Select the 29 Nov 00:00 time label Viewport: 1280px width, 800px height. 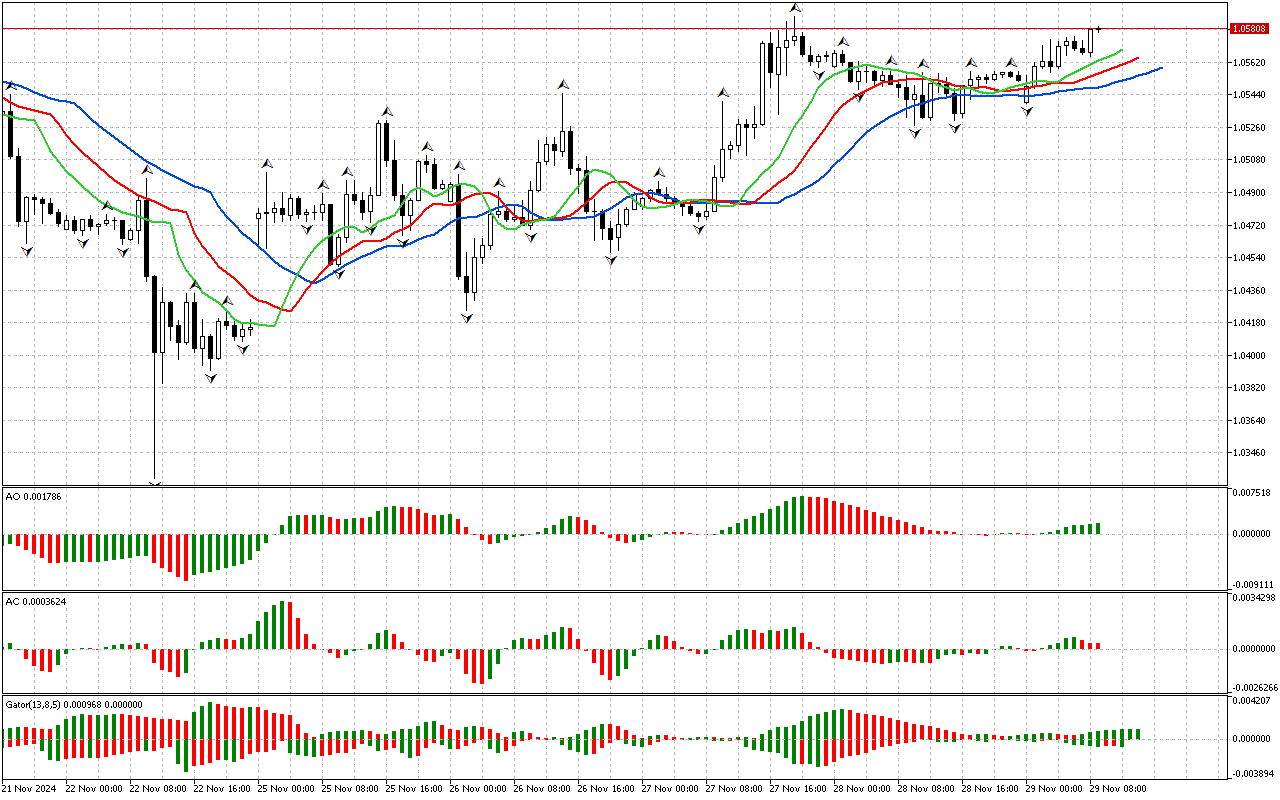[x=1052, y=788]
